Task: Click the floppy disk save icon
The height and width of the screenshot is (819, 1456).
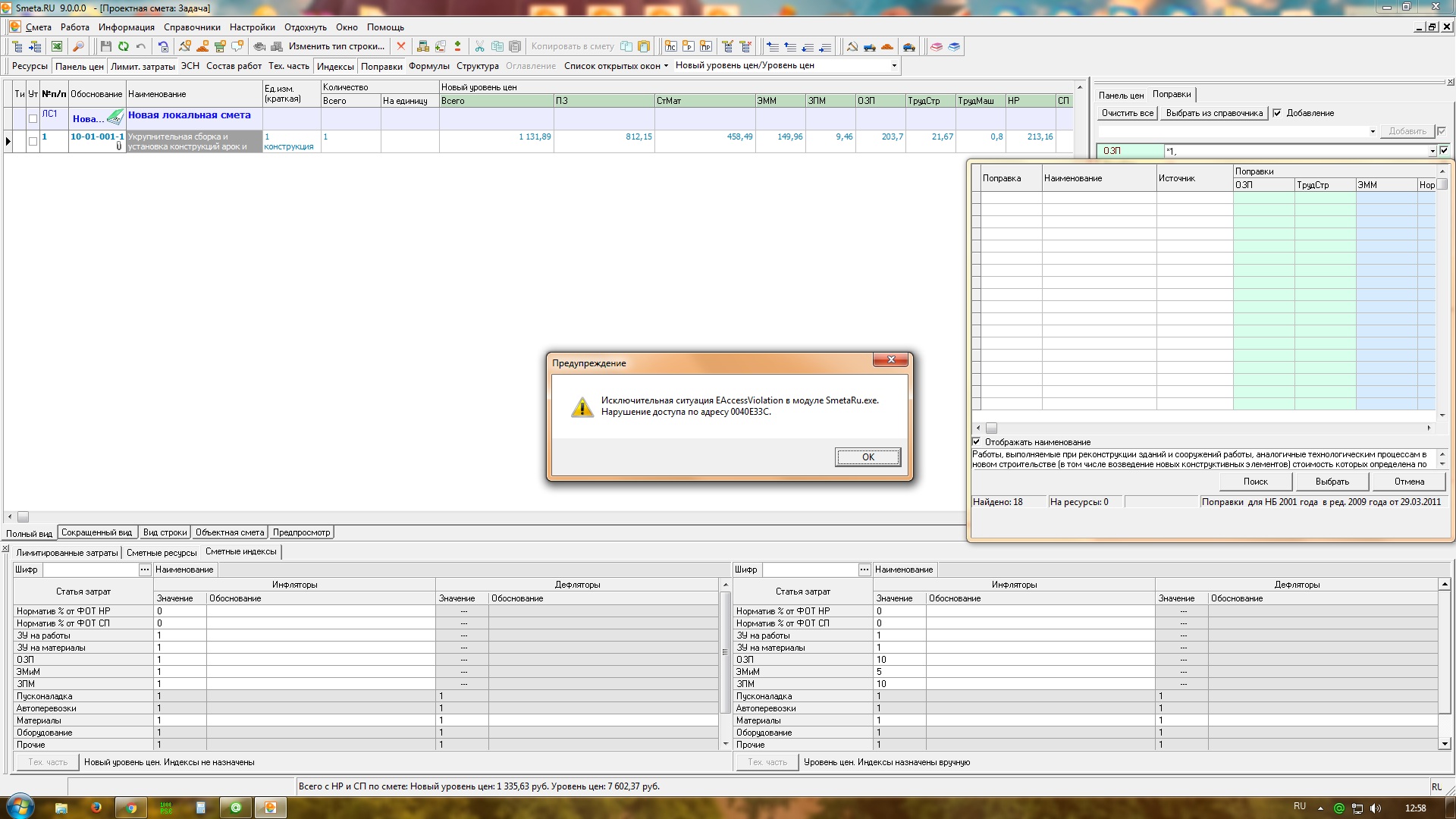Action: pos(105,46)
